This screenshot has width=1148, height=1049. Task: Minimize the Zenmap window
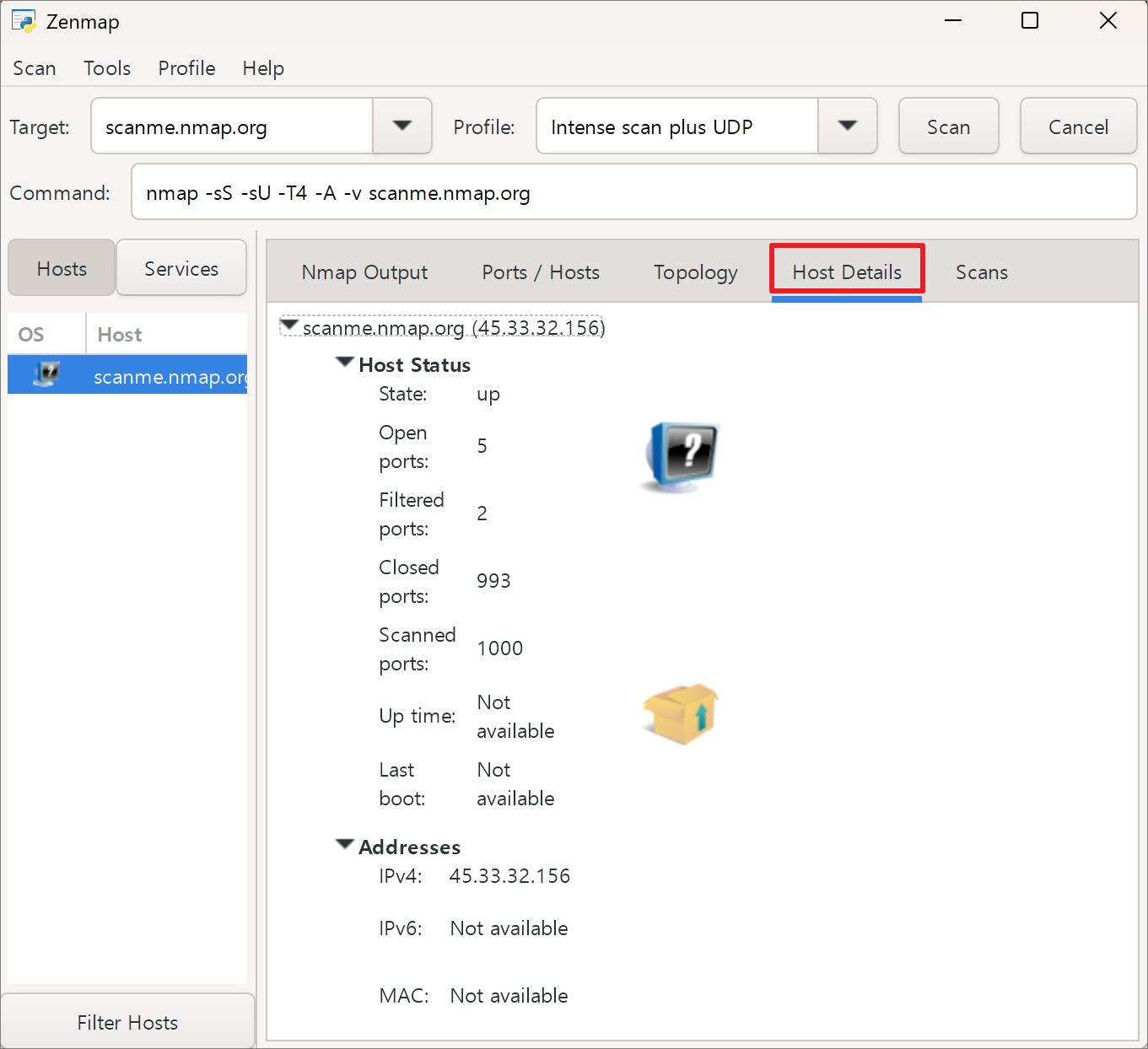pyautogui.click(x=953, y=20)
